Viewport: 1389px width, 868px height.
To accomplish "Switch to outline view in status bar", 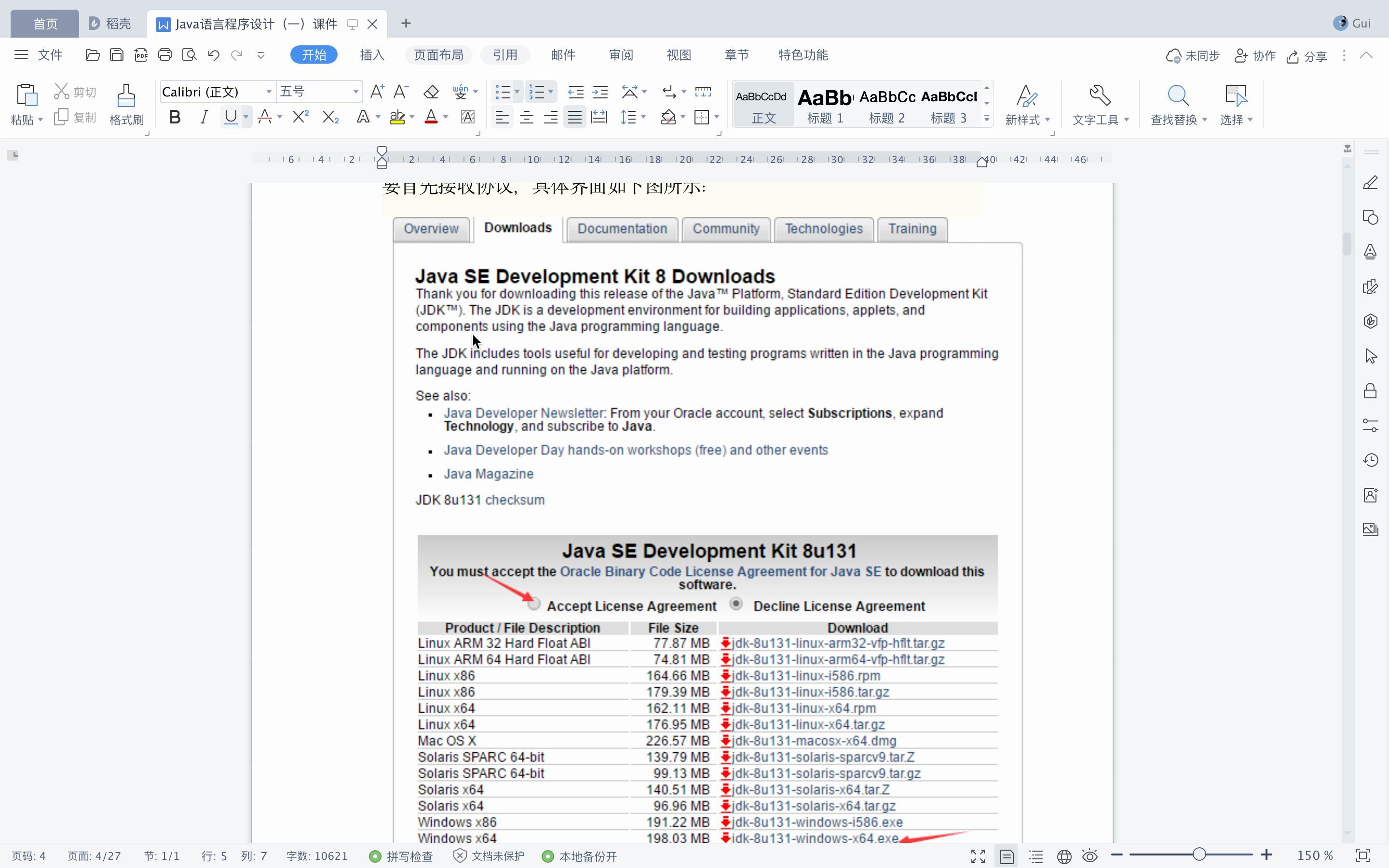I will click(1036, 856).
